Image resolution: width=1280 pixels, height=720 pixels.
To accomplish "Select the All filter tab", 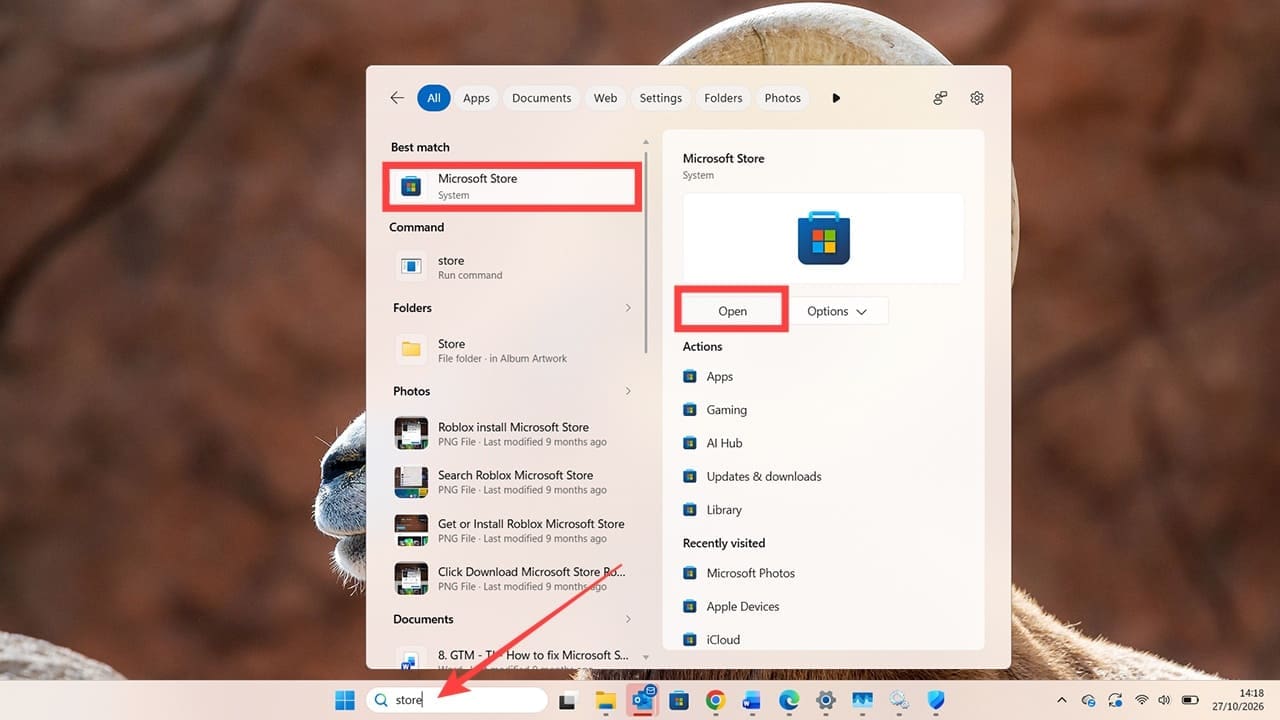I will (x=434, y=98).
